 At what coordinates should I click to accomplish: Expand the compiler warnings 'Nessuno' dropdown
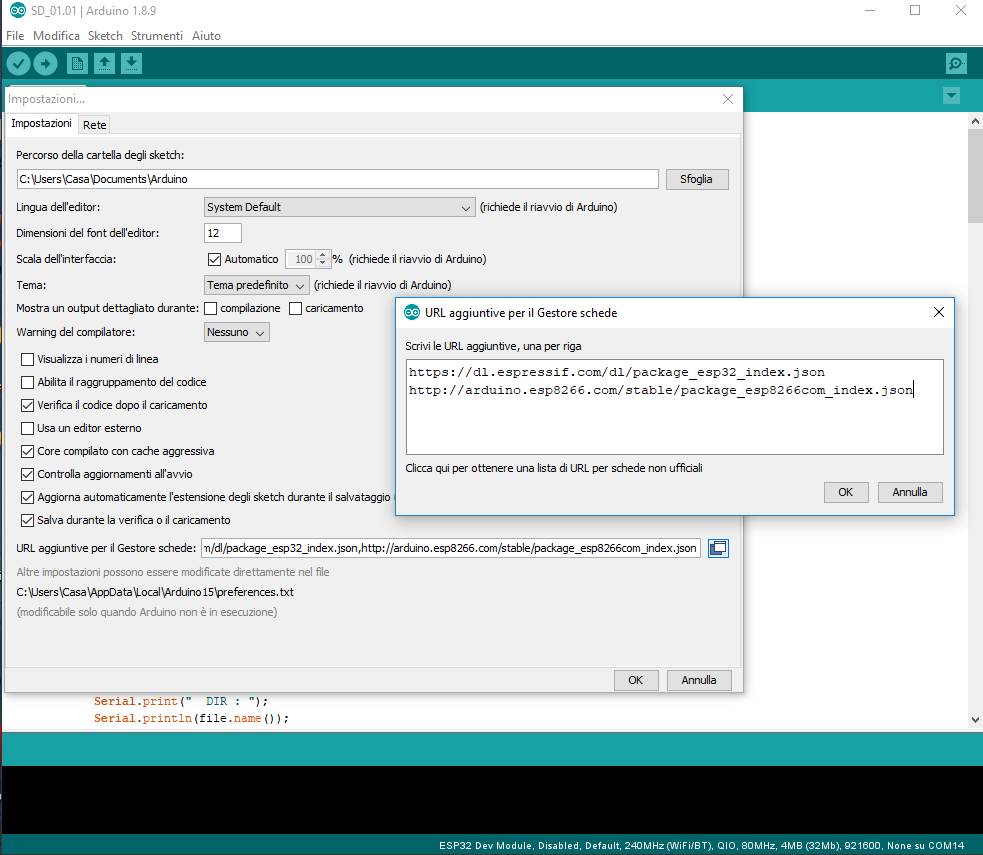pyautogui.click(x=236, y=331)
